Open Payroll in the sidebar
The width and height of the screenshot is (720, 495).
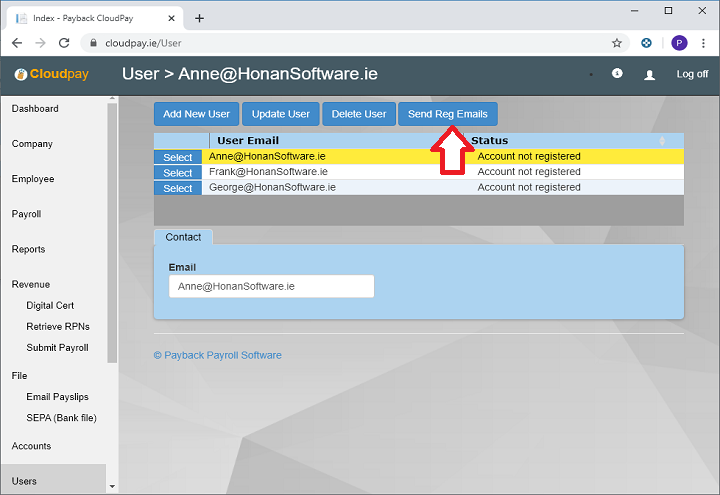[27, 214]
